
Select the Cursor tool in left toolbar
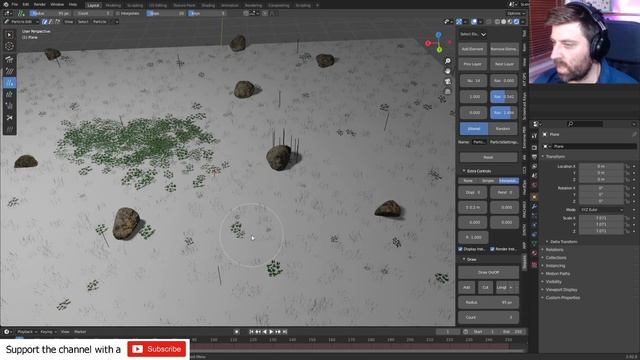click(9, 46)
